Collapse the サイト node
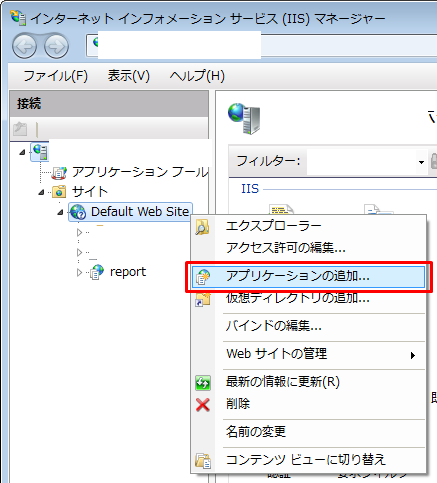Image resolution: width=437 pixels, height=483 pixels. click(x=41, y=192)
